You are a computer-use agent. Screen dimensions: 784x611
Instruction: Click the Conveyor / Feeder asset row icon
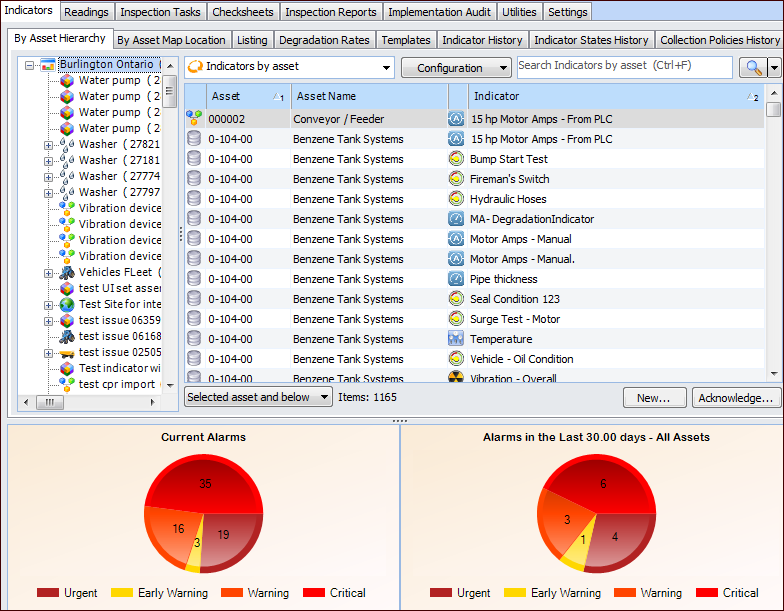(x=194, y=119)
